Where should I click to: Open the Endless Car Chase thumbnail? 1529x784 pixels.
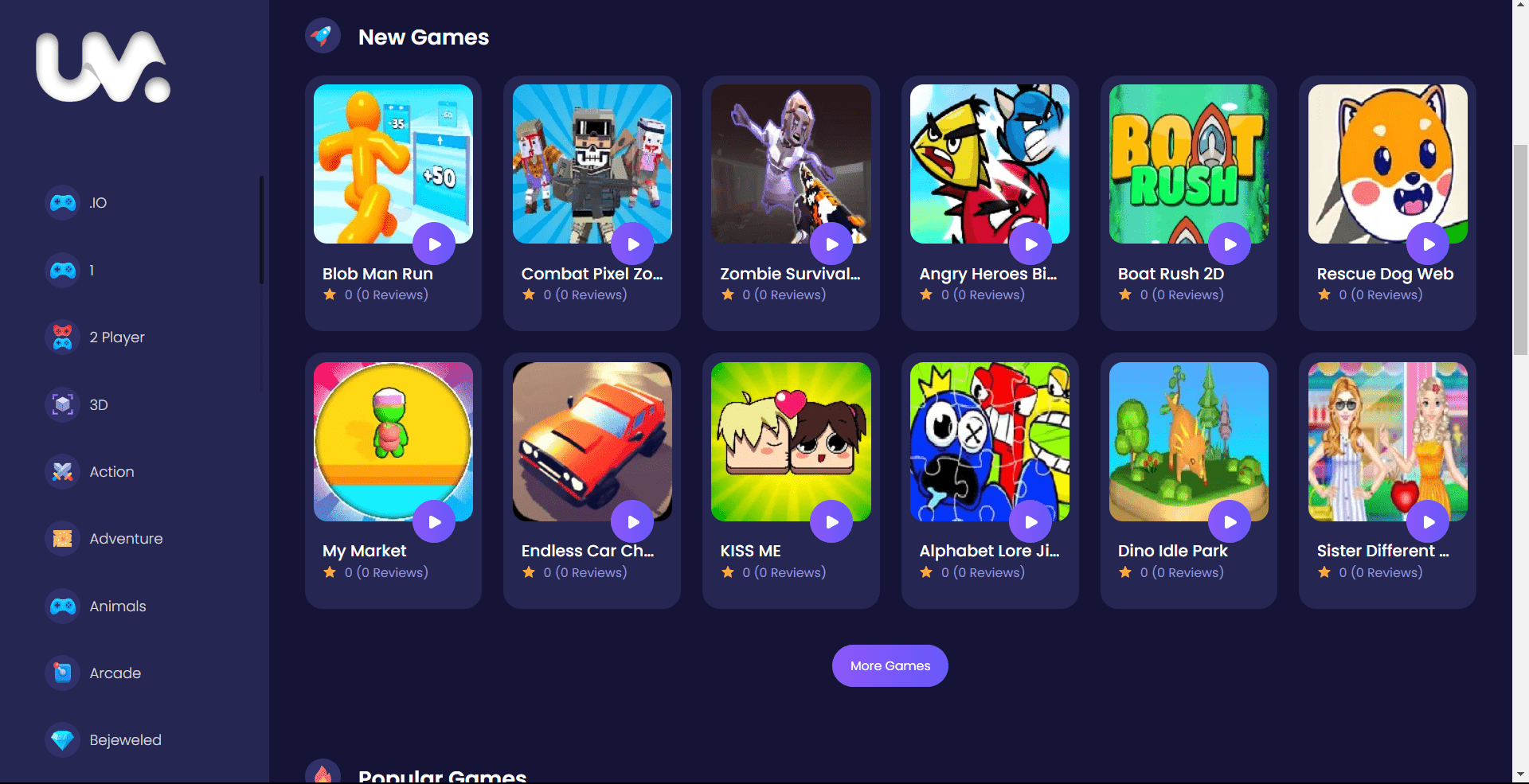[592, 442]
